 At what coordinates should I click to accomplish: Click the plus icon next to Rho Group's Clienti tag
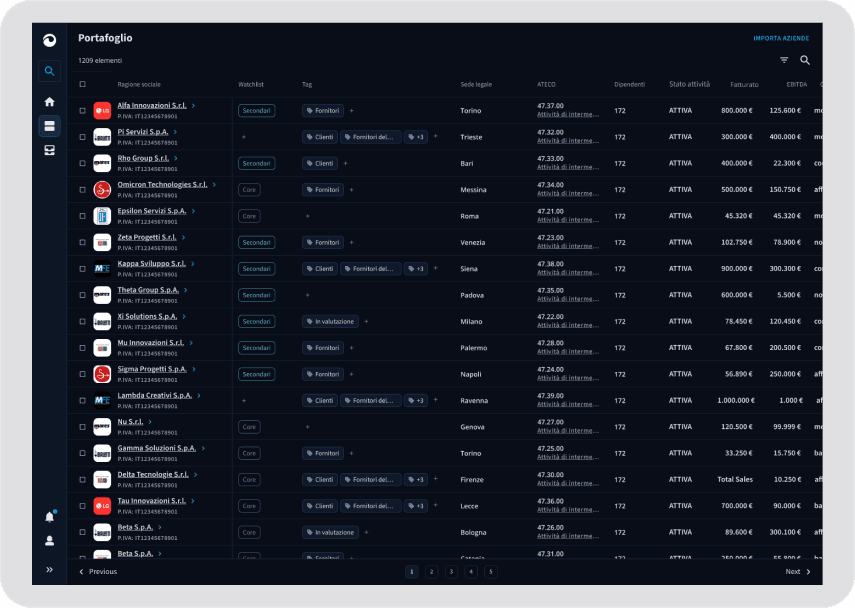tap(346, 163)
